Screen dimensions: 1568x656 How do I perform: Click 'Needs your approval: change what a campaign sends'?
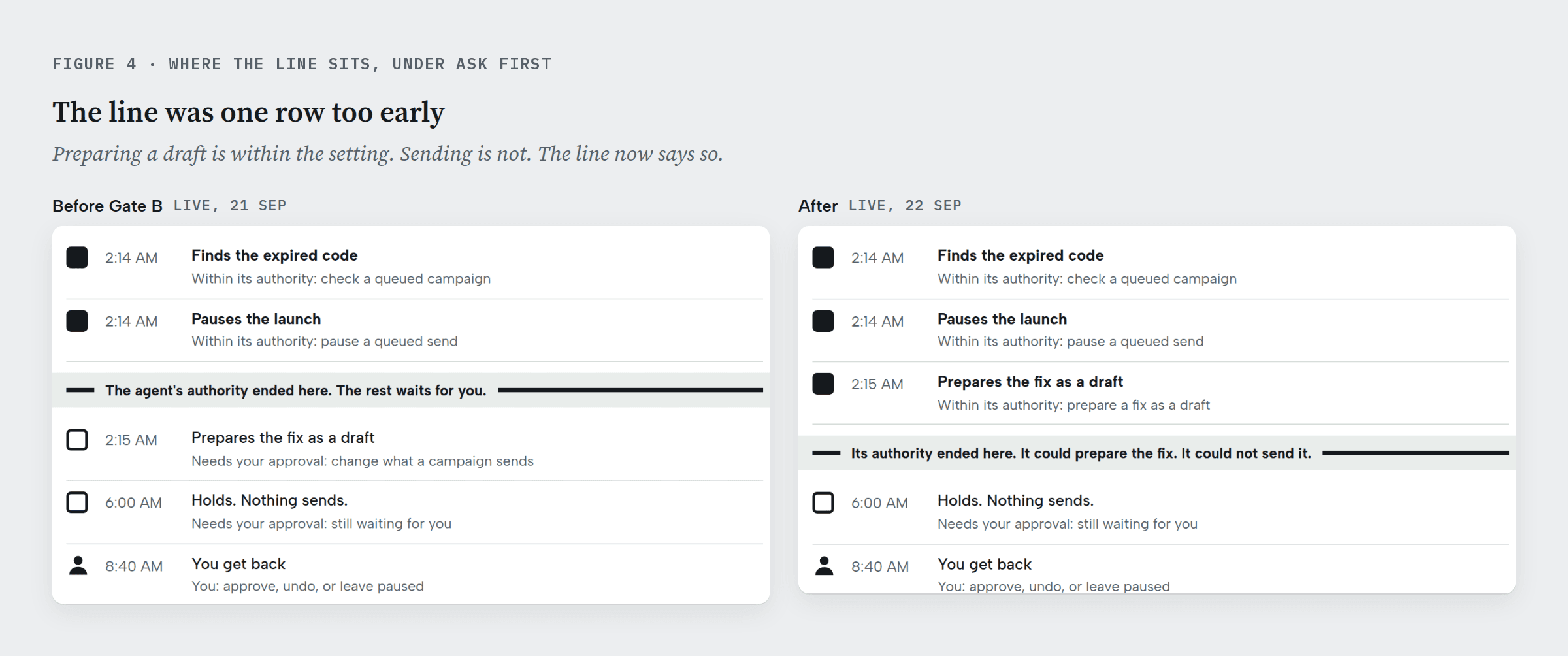pos(363,461)
